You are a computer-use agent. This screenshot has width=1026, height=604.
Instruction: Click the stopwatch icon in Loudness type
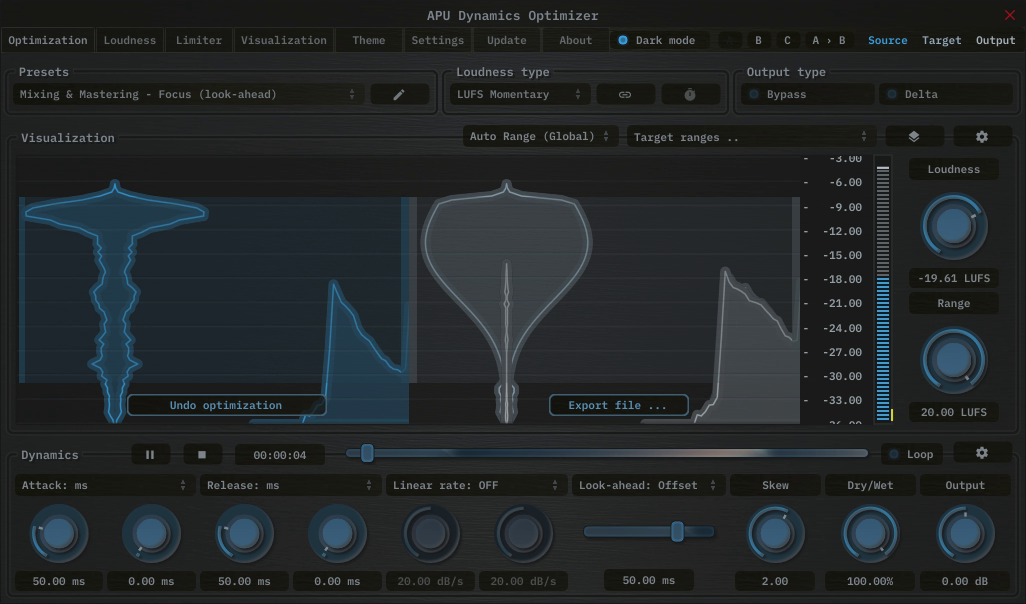coord(690,94)
